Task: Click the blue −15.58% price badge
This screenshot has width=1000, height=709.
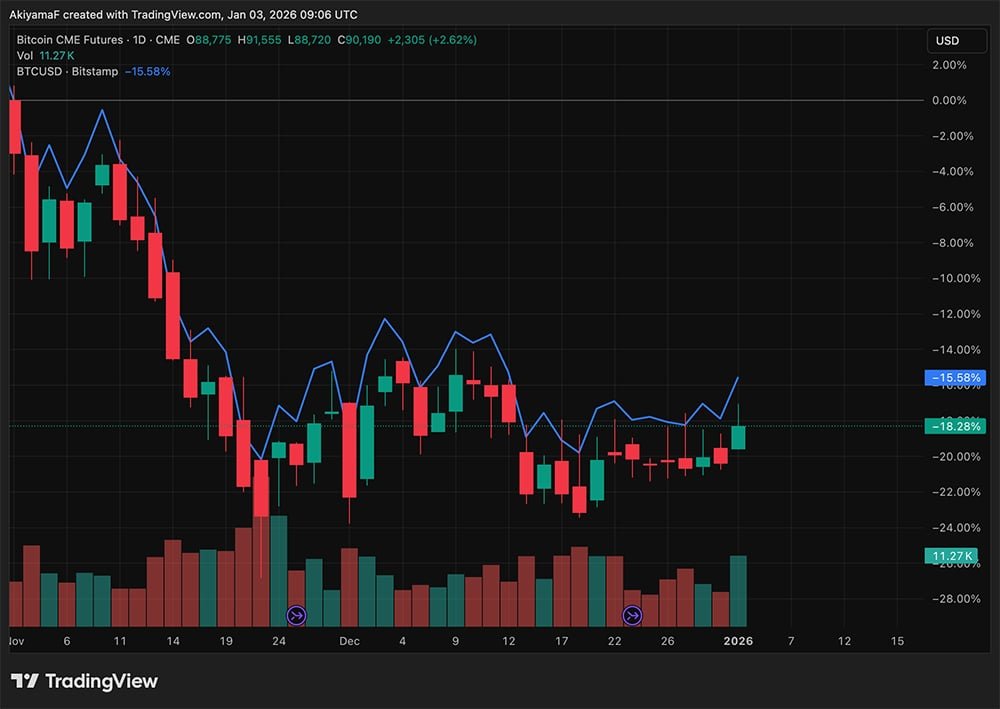Action: [x=954, y=376]
